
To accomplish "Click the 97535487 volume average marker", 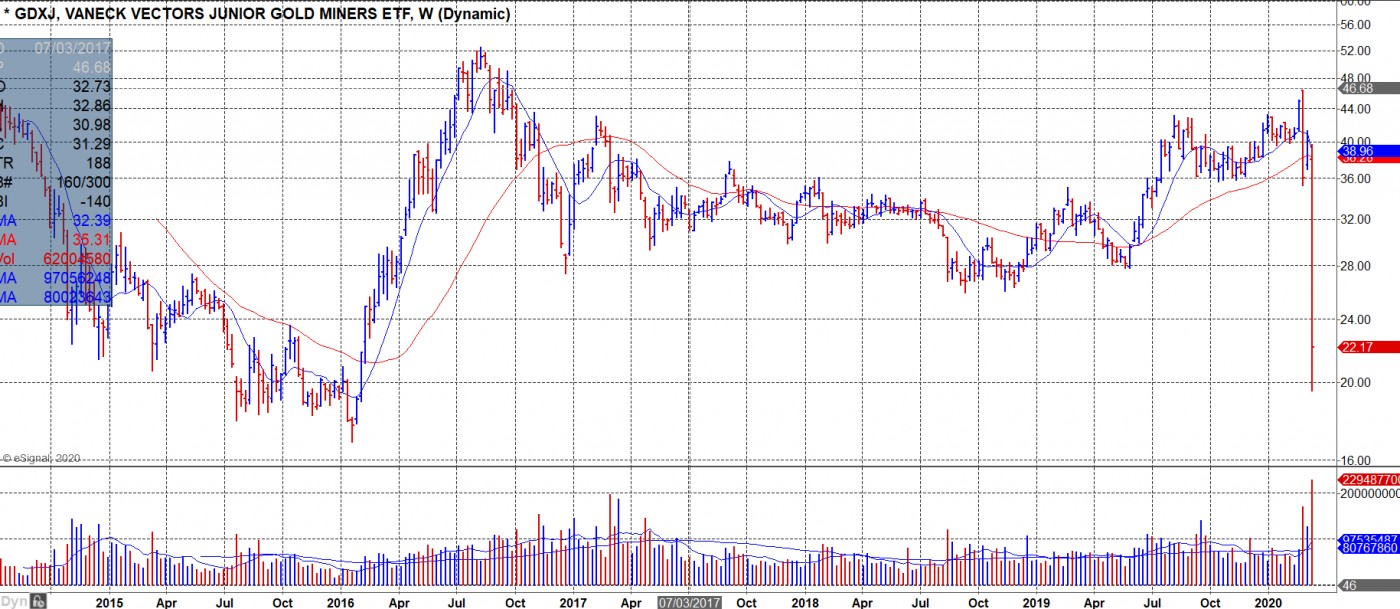I will 1369,540.
